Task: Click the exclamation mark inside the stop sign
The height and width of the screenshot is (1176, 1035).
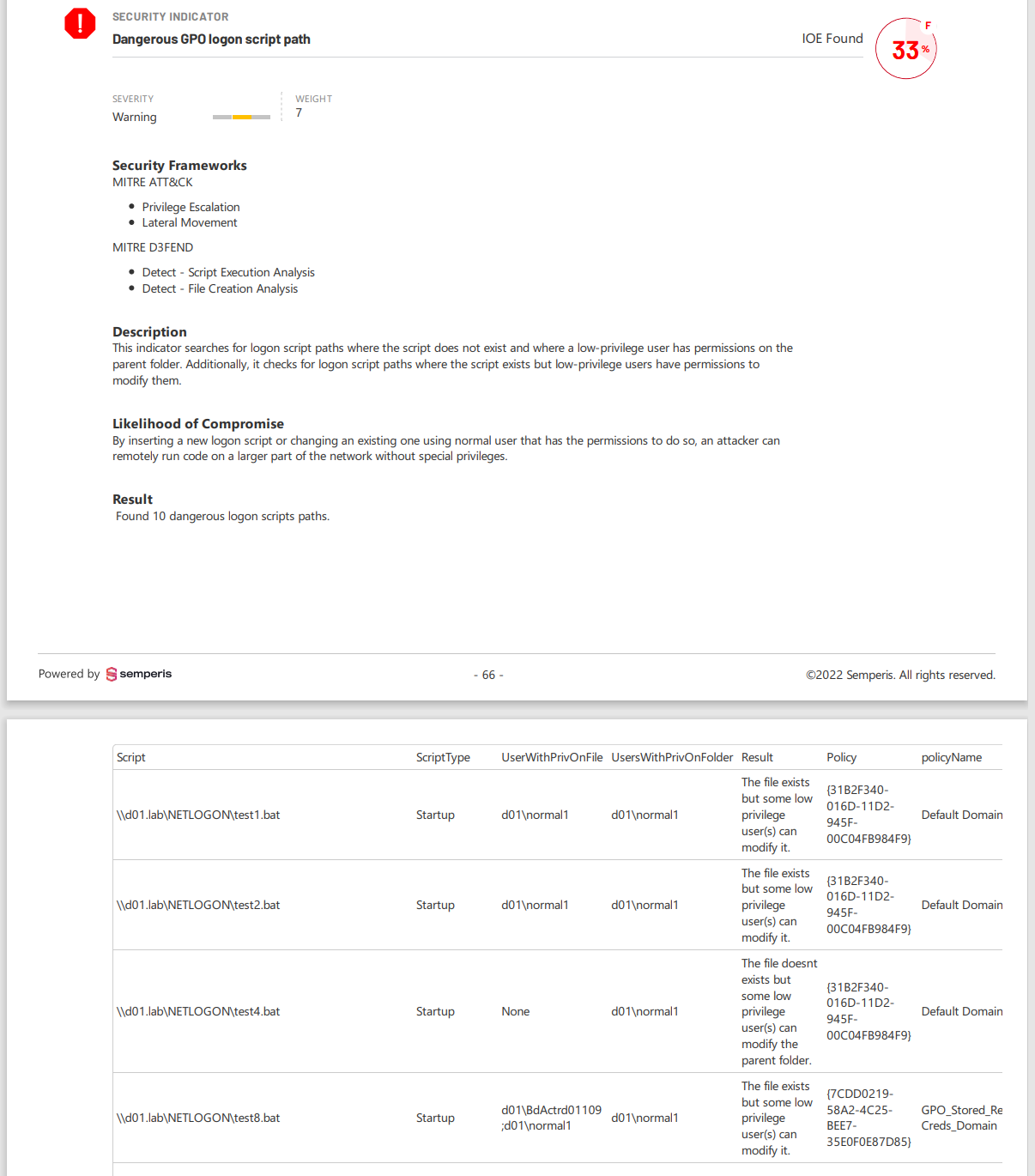Action: click(x=80, y=23)
